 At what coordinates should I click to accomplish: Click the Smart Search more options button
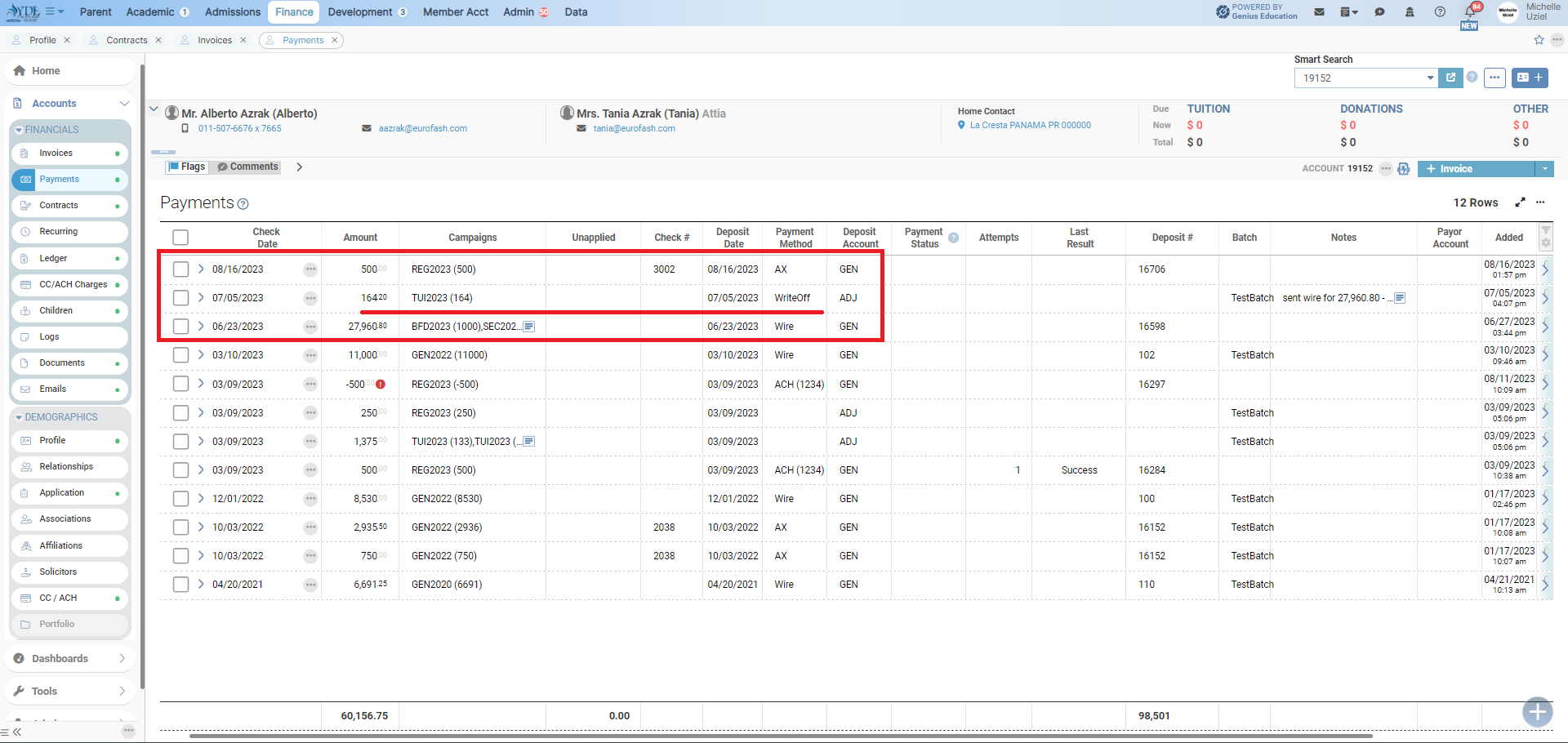(x=1494, y=78)
